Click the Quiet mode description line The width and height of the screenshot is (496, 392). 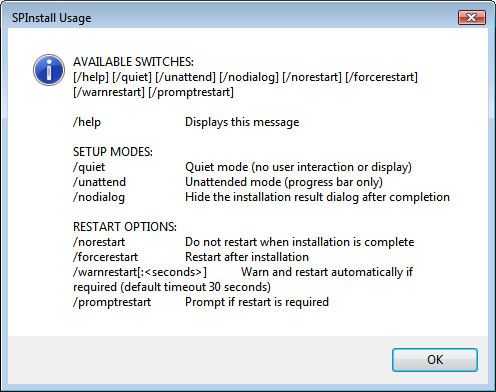298,167
